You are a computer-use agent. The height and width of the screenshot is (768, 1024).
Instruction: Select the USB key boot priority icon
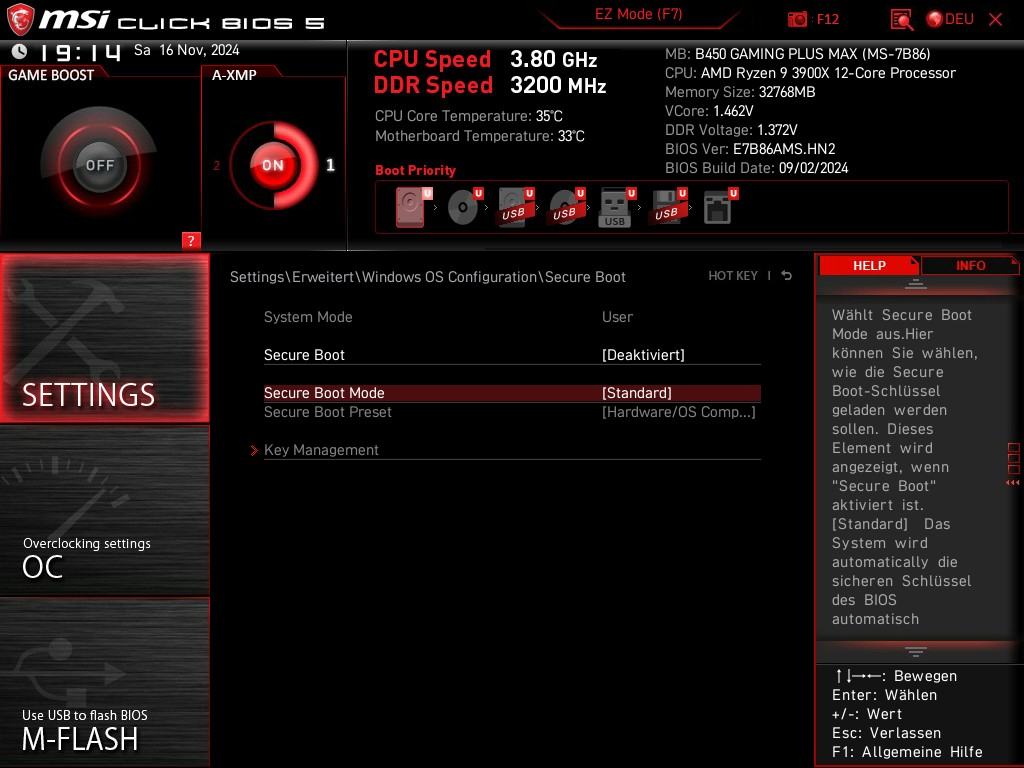[617, 208]
